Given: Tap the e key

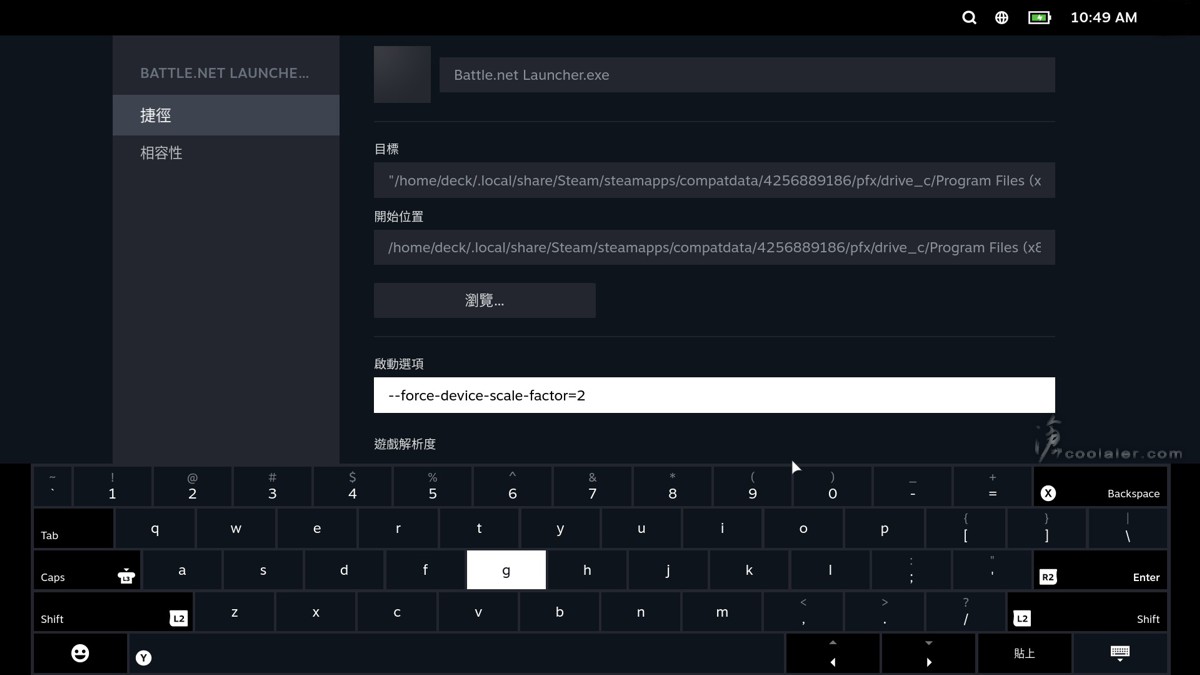Looking at the screenshot, I should click(x=317, y=528).
